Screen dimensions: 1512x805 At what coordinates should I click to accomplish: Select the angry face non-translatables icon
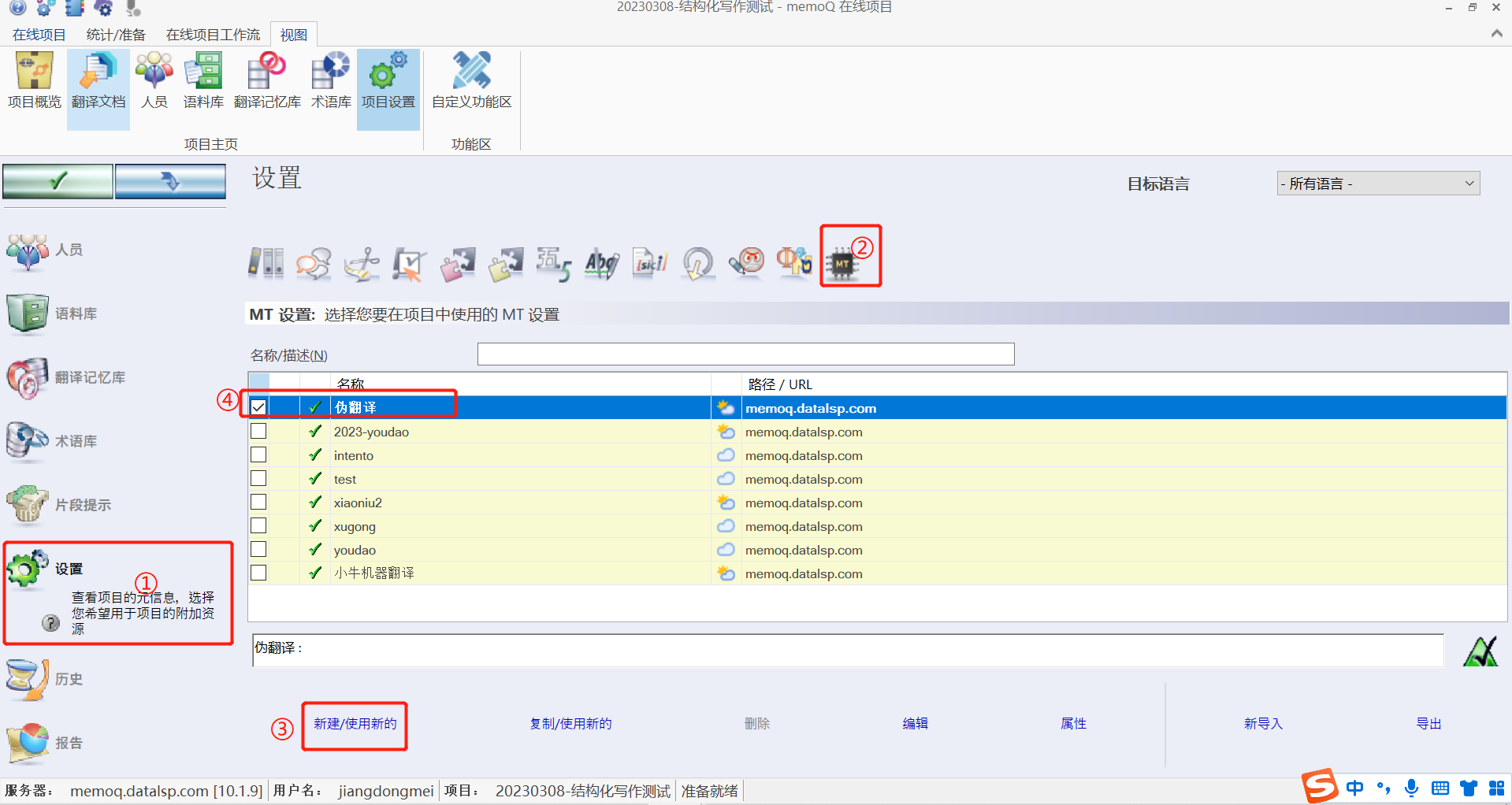click(x=746, y=263)
